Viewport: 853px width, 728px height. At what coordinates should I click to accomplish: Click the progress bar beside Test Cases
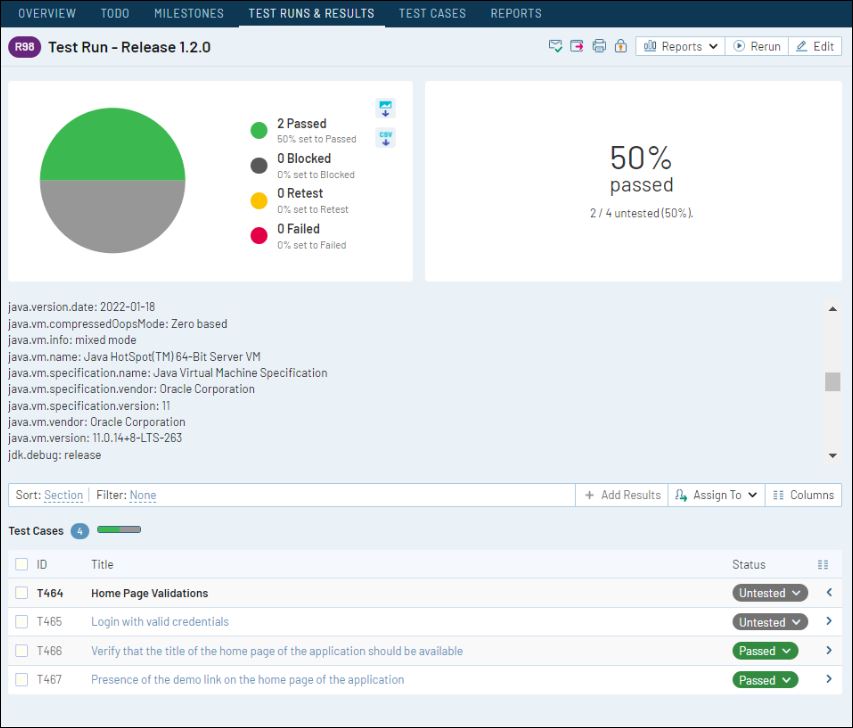click(x=119, y=531)
